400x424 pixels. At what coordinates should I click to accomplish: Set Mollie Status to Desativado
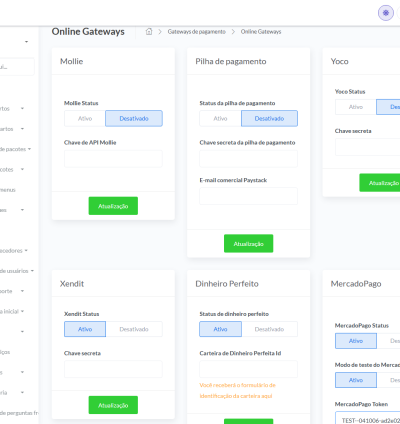(134, 118)
